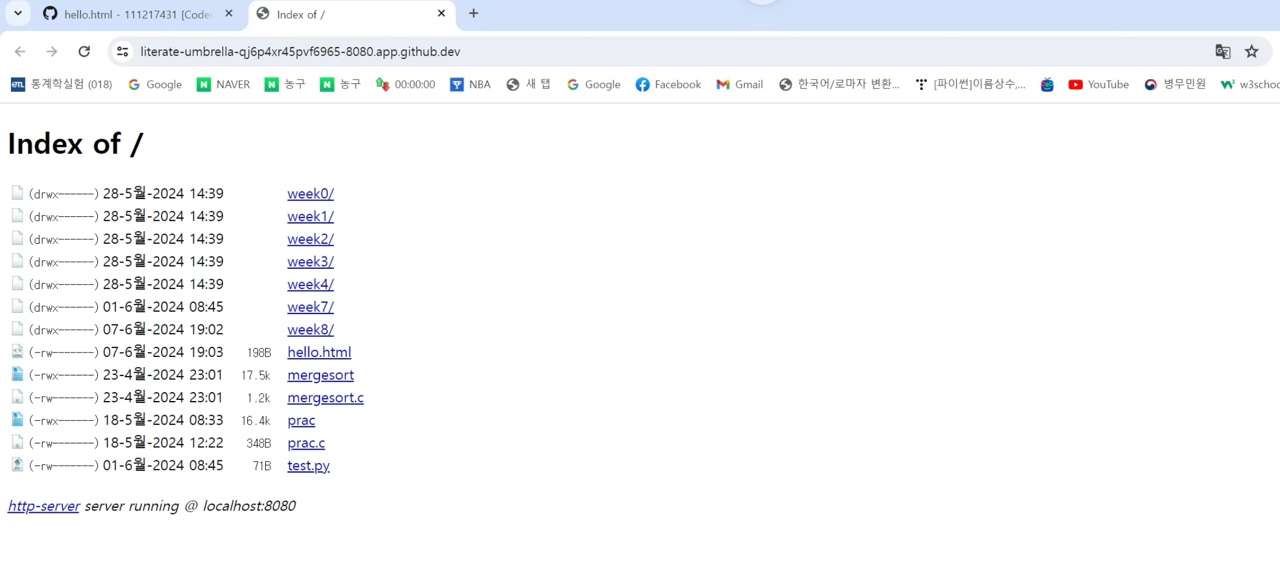Screen dimensions: 1280x561
Task: Open 통계학실험 (018) bookmark
Action: coord(62,85)
